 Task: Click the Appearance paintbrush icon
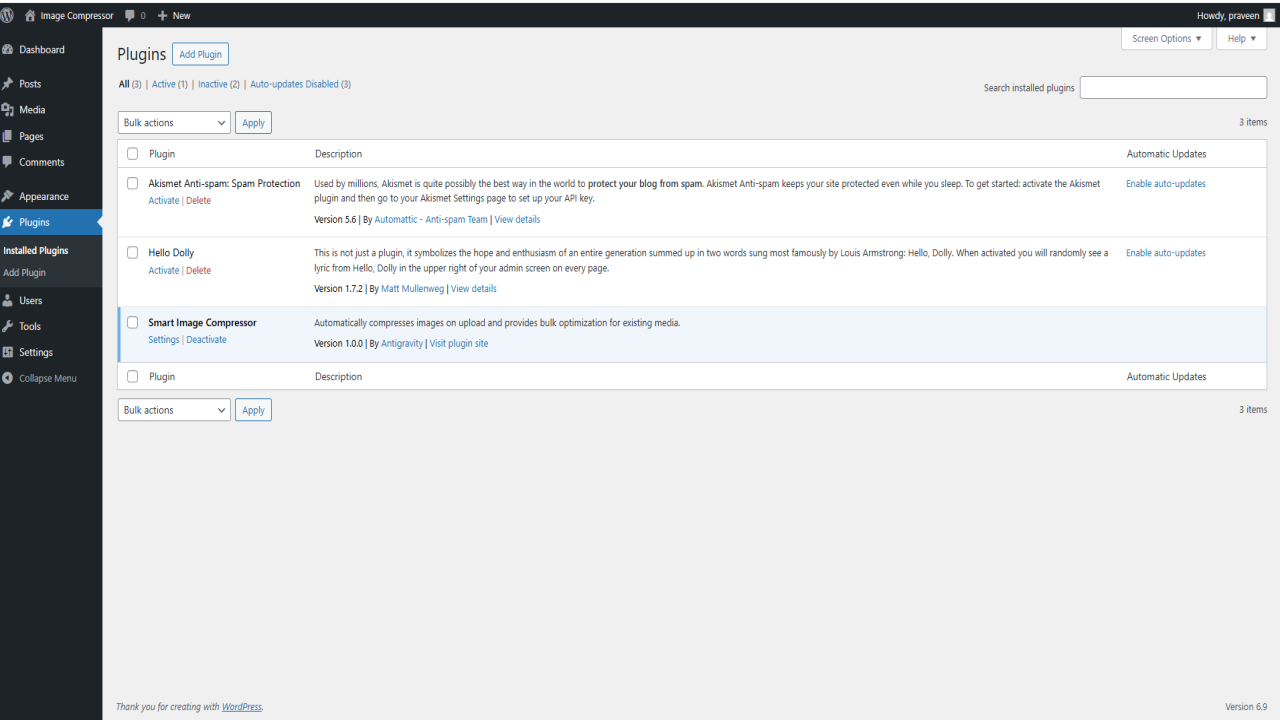click(x=8, y=196)
